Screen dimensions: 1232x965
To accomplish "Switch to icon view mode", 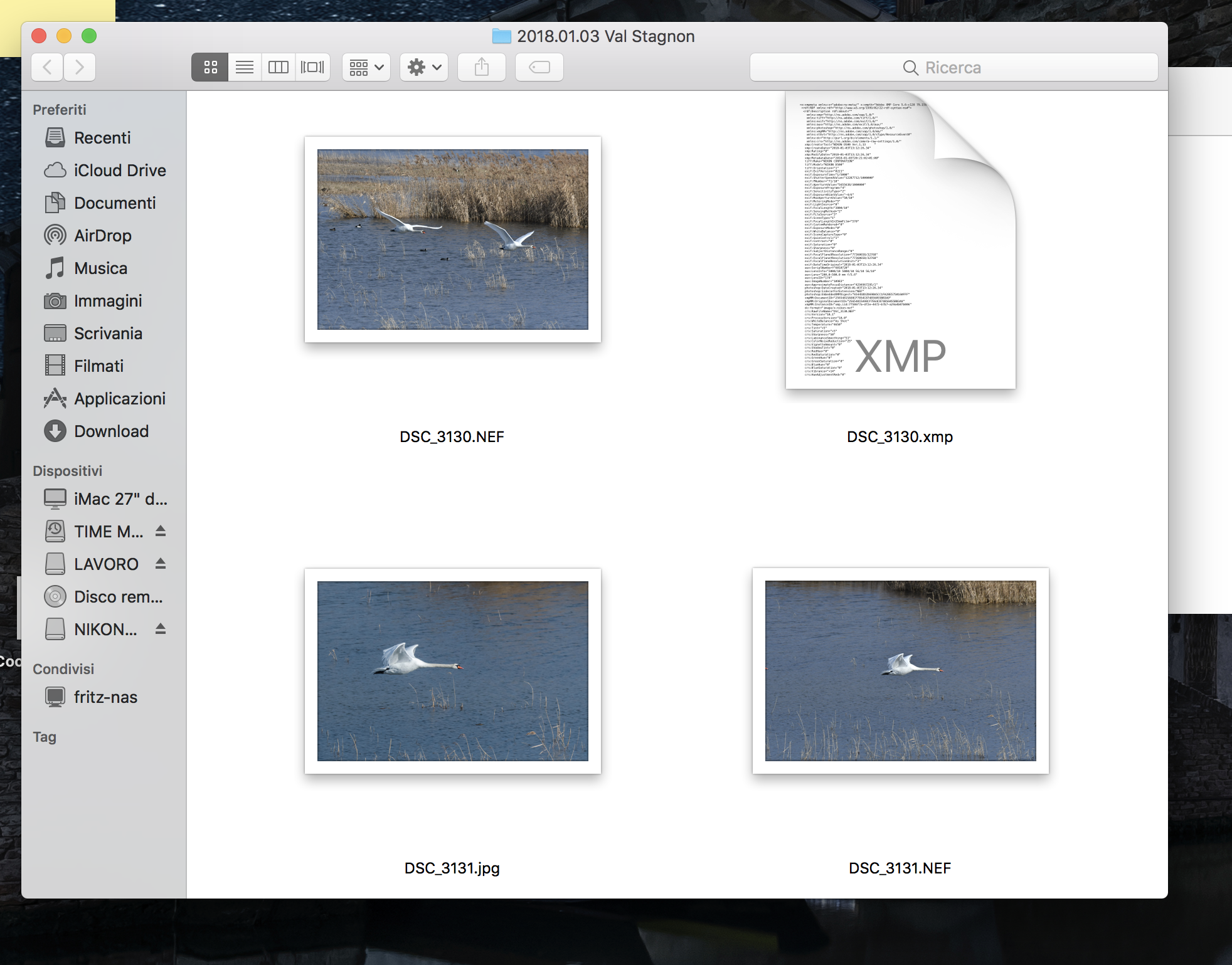I will (210, 67).
